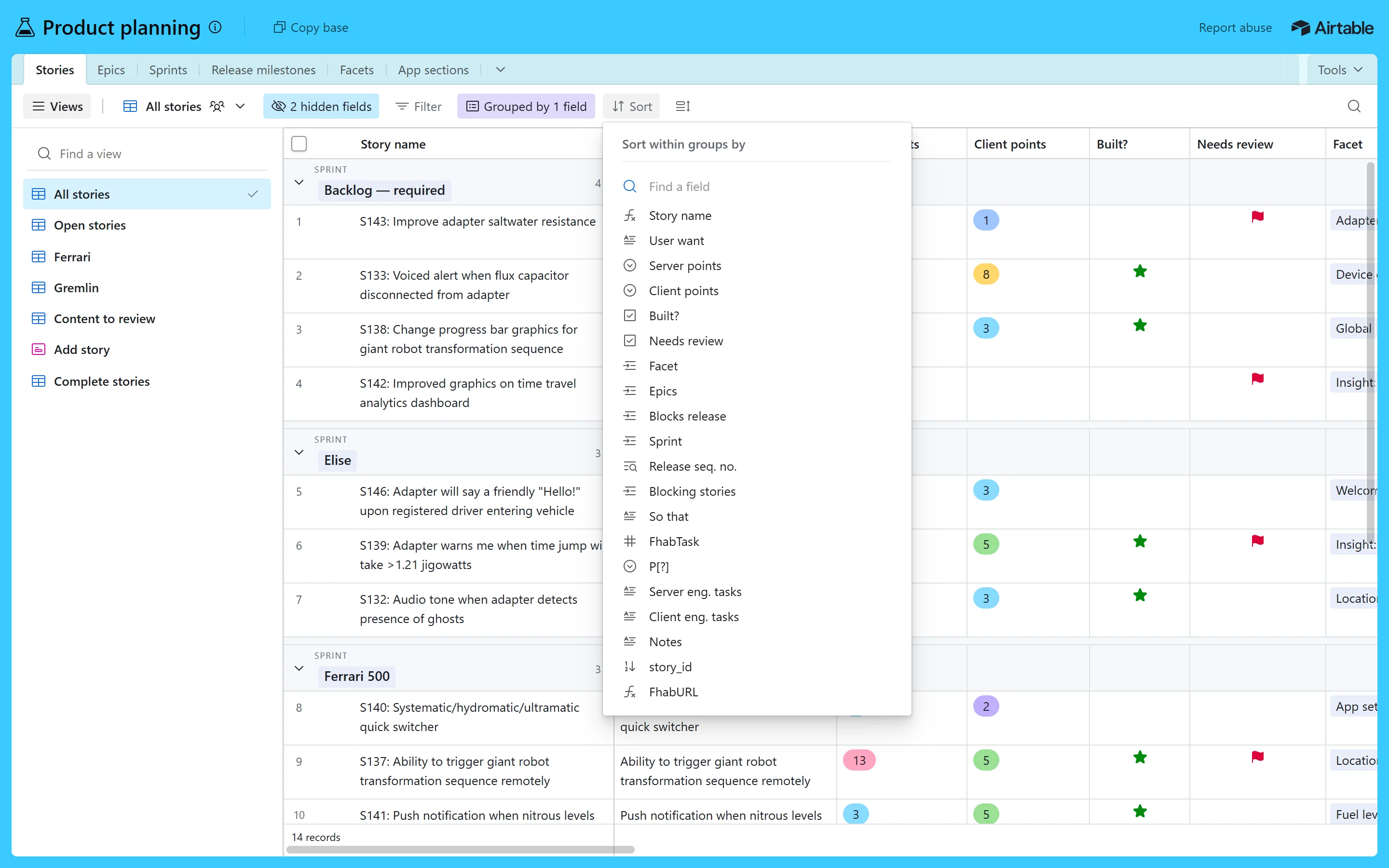This screenshot has width=1389, height=868.
Task: Click the checkbox icon beside Built? field
Action: coord(630,315)
